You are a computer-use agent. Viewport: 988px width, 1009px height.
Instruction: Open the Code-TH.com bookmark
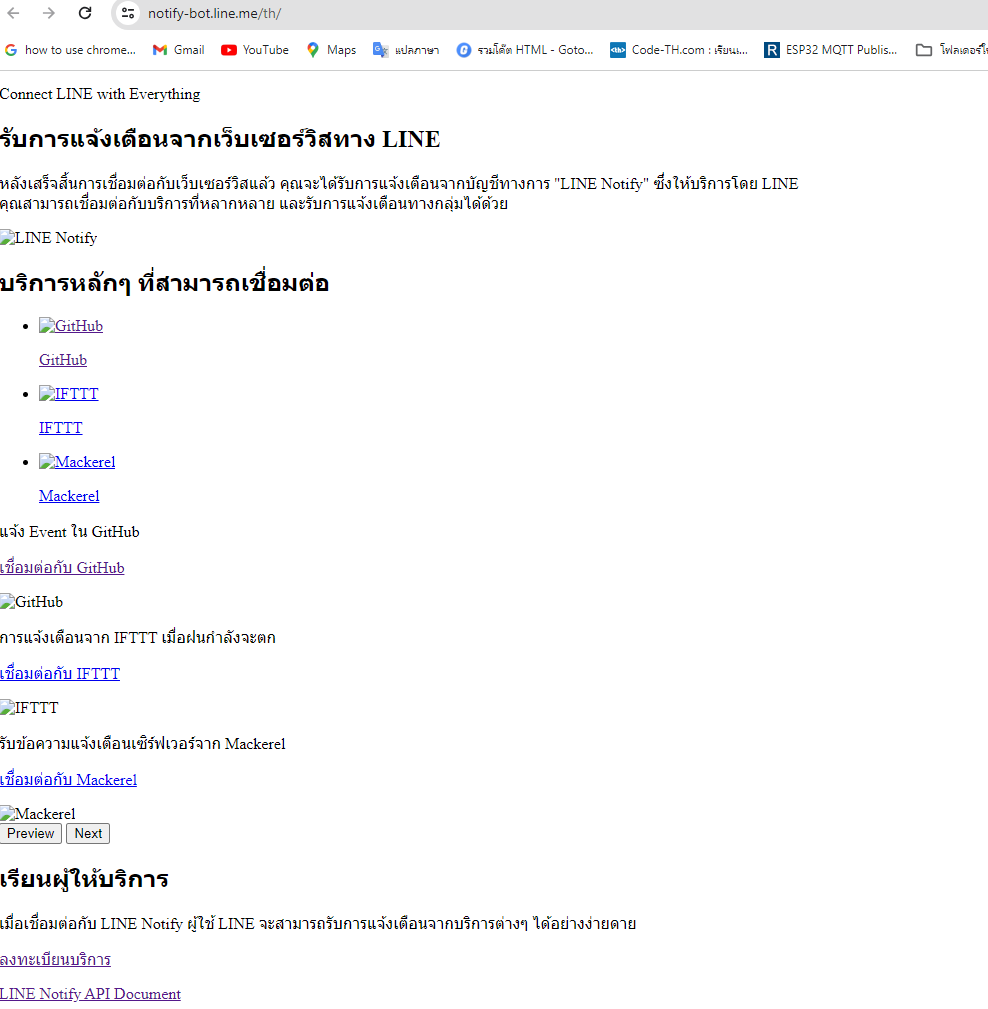[x=679, y=50]
